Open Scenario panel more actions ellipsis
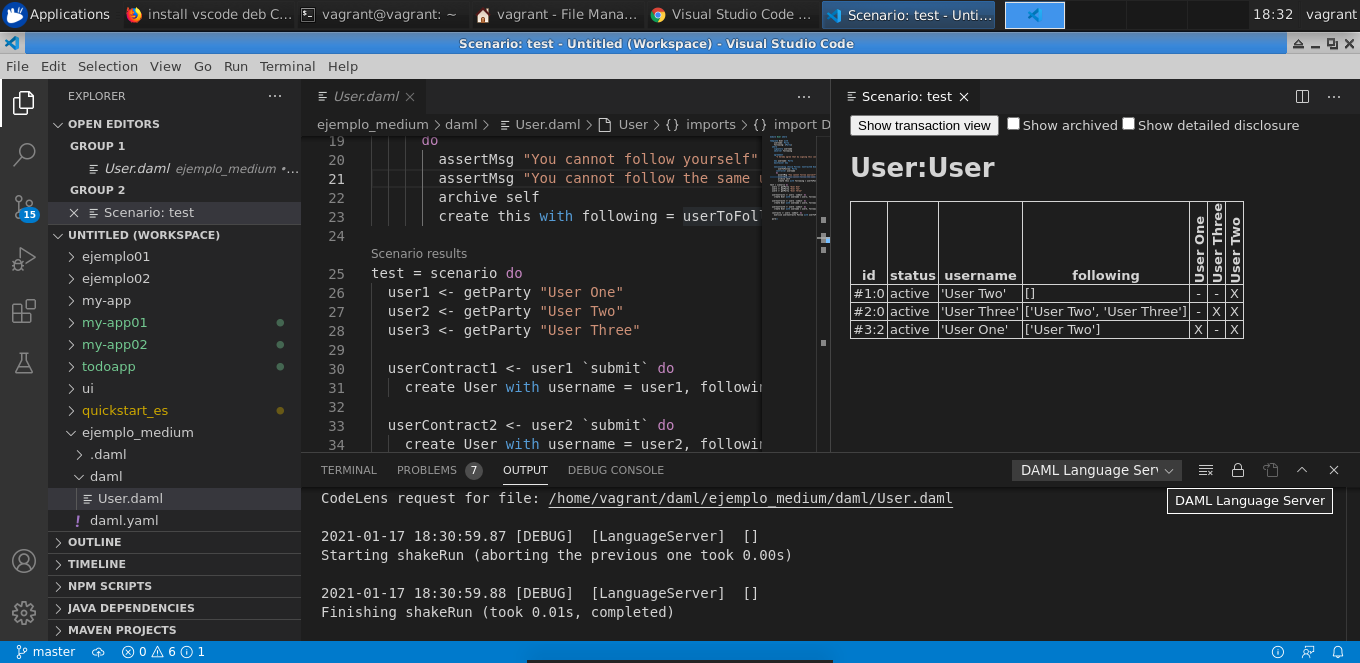 [1334, 97]
